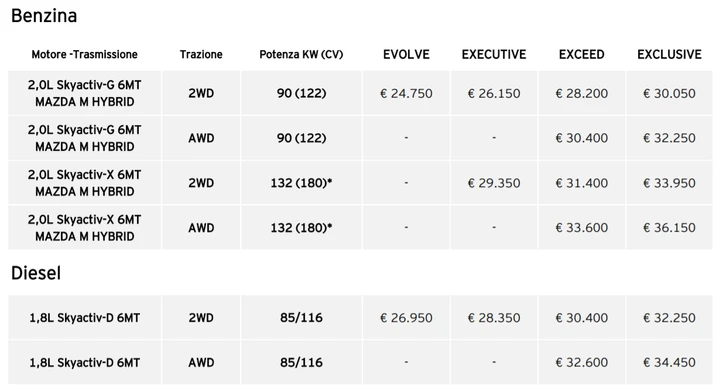
Task: Click the 132 (180)* power cell for 2WD
Action: point(301,183)
